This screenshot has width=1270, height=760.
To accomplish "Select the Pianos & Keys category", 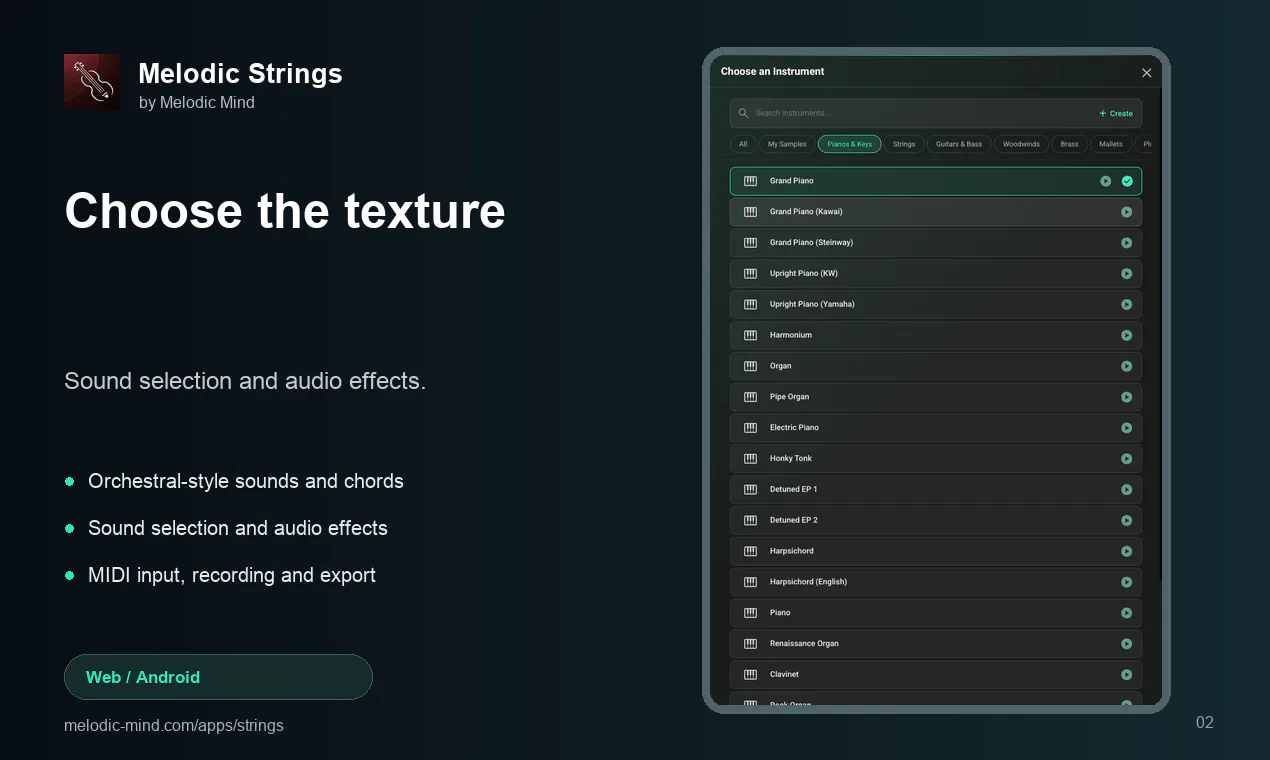I will [849, 144].
